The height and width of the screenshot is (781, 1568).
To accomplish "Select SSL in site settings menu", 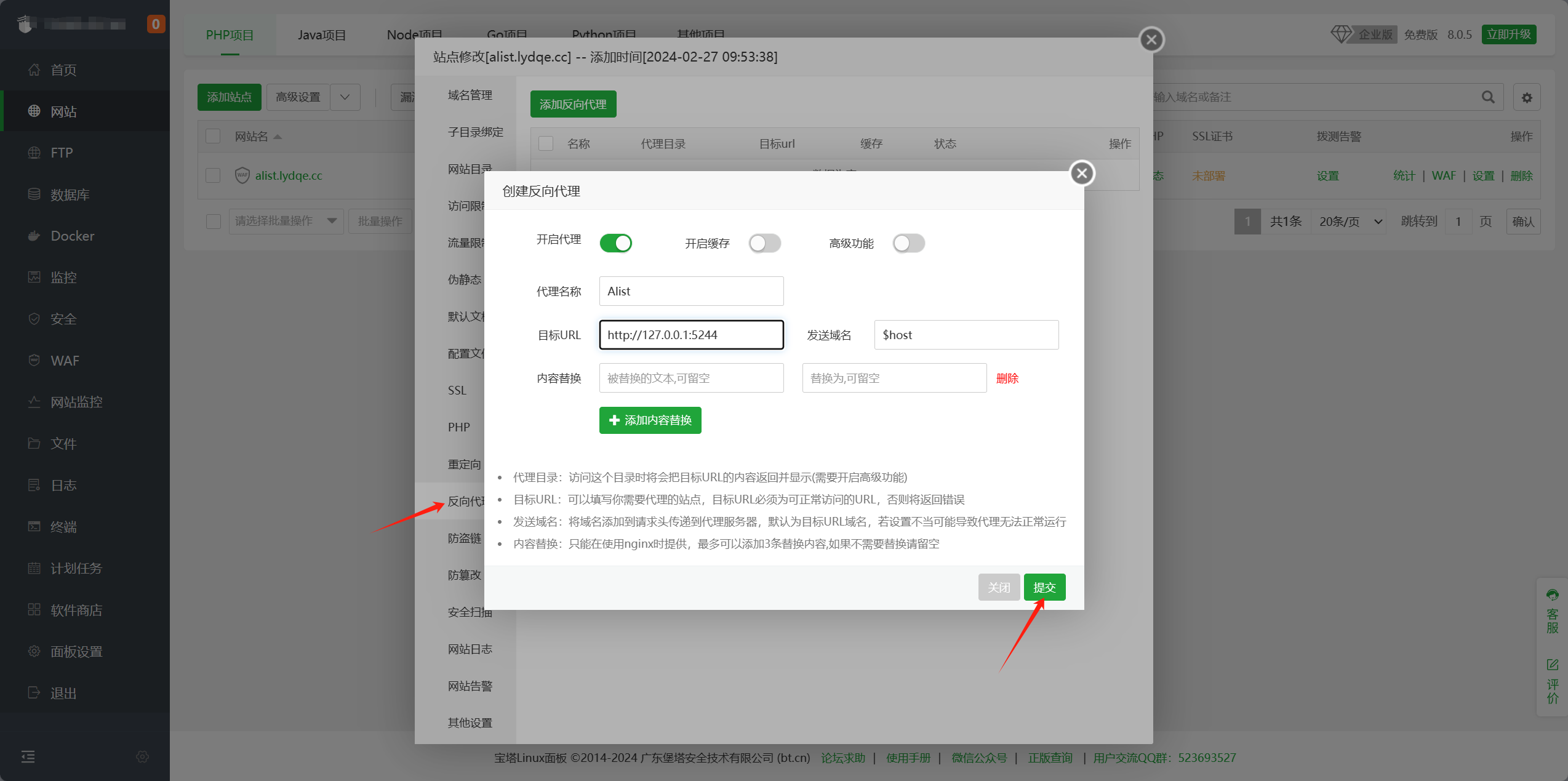I will [x=457, y=390].
